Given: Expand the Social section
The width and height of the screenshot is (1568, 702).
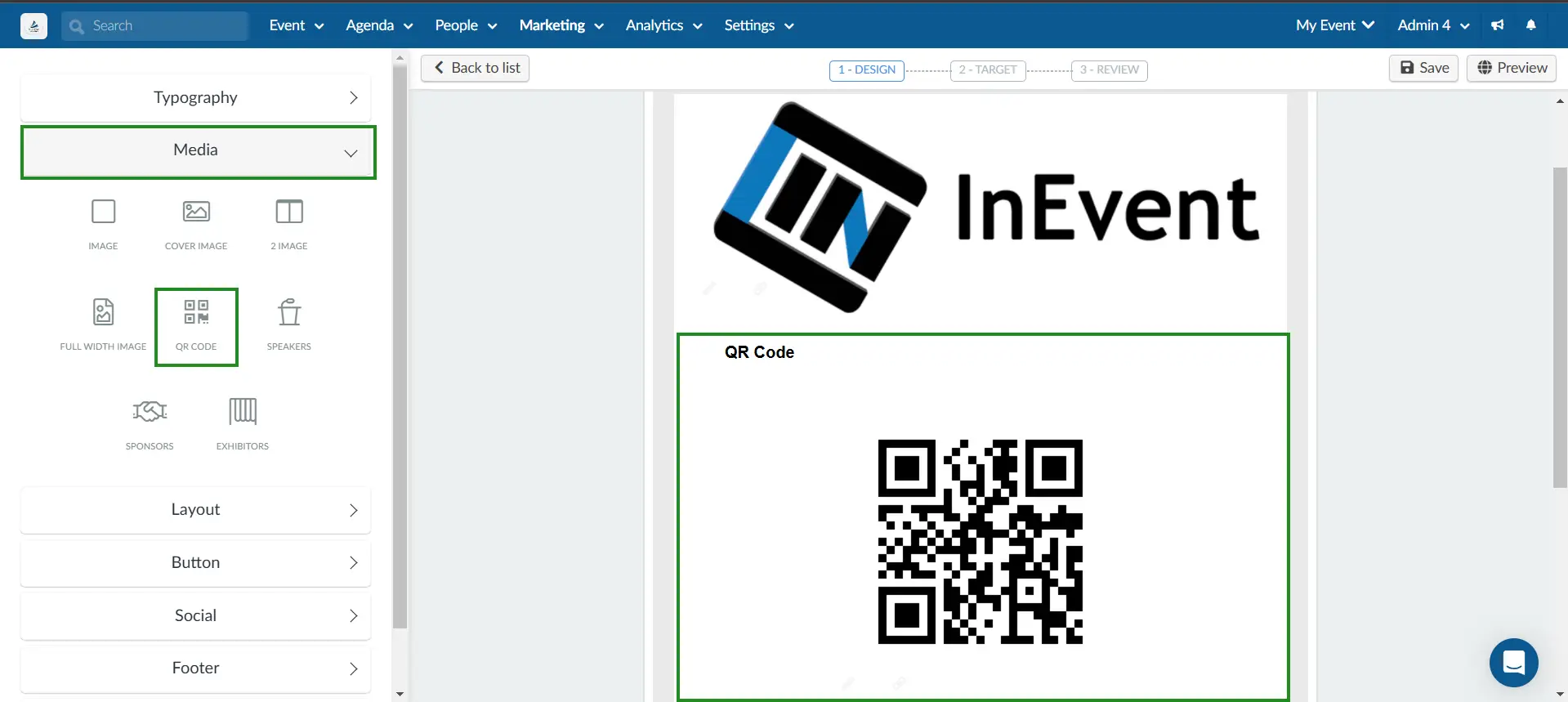Looking at the screenshot, I should 195,616.
